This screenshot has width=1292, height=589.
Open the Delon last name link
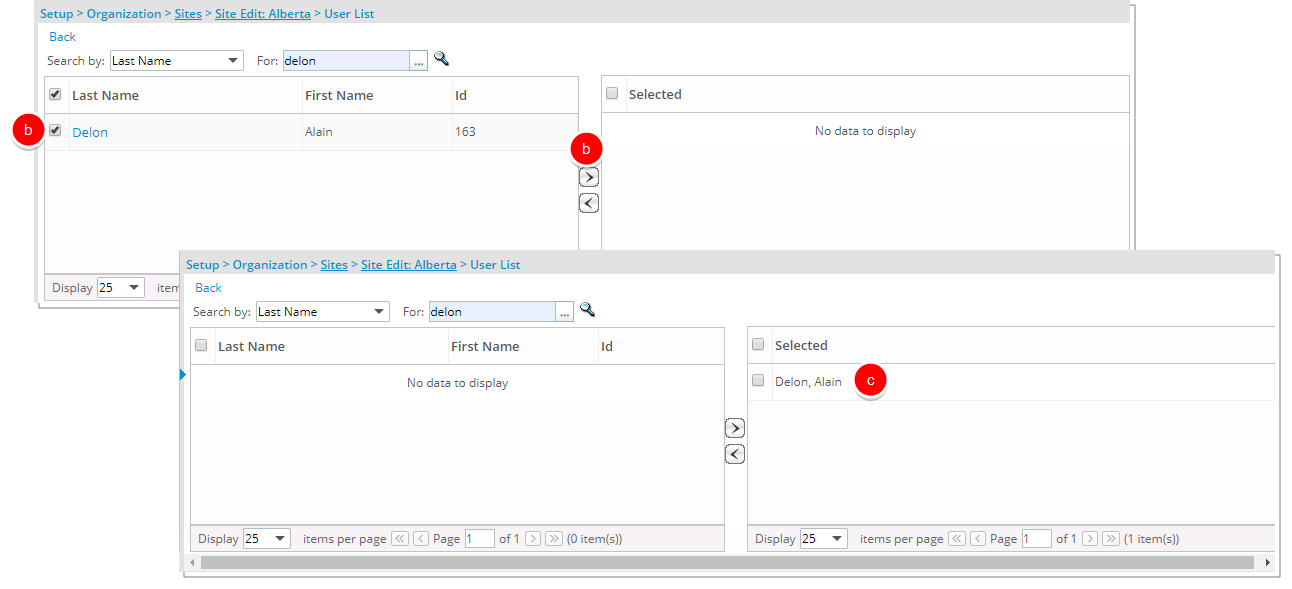pyautogui.click(x=90, y=132)
